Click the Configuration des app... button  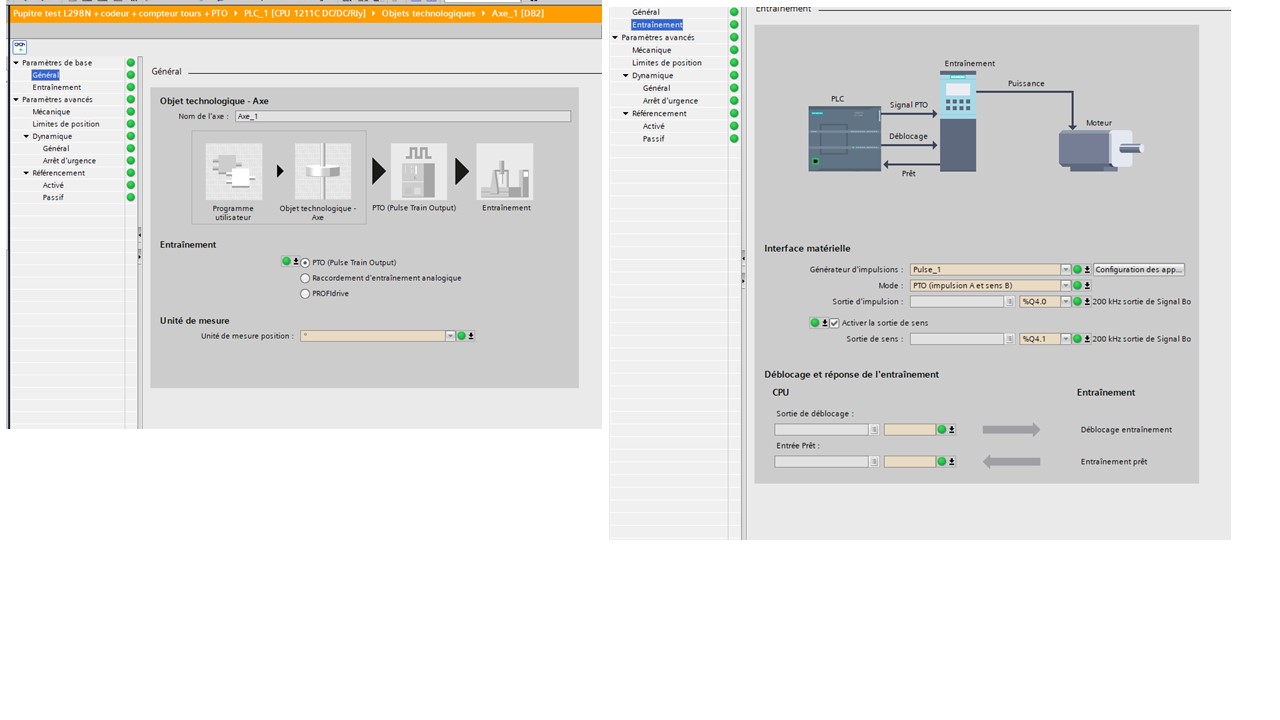tap(1138, 270)
